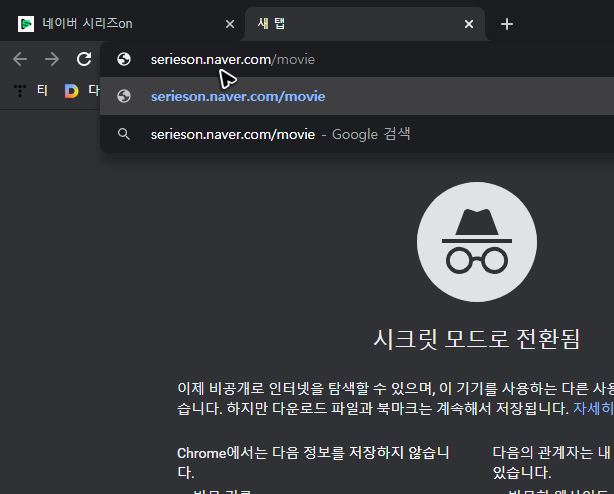Reload the page with refresh icon

[84, 59]
